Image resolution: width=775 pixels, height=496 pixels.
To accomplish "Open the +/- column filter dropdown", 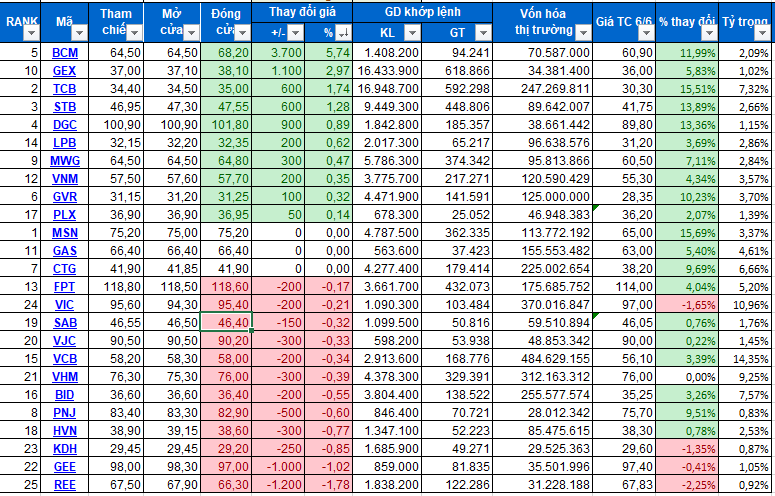I will tap(295, 33).
